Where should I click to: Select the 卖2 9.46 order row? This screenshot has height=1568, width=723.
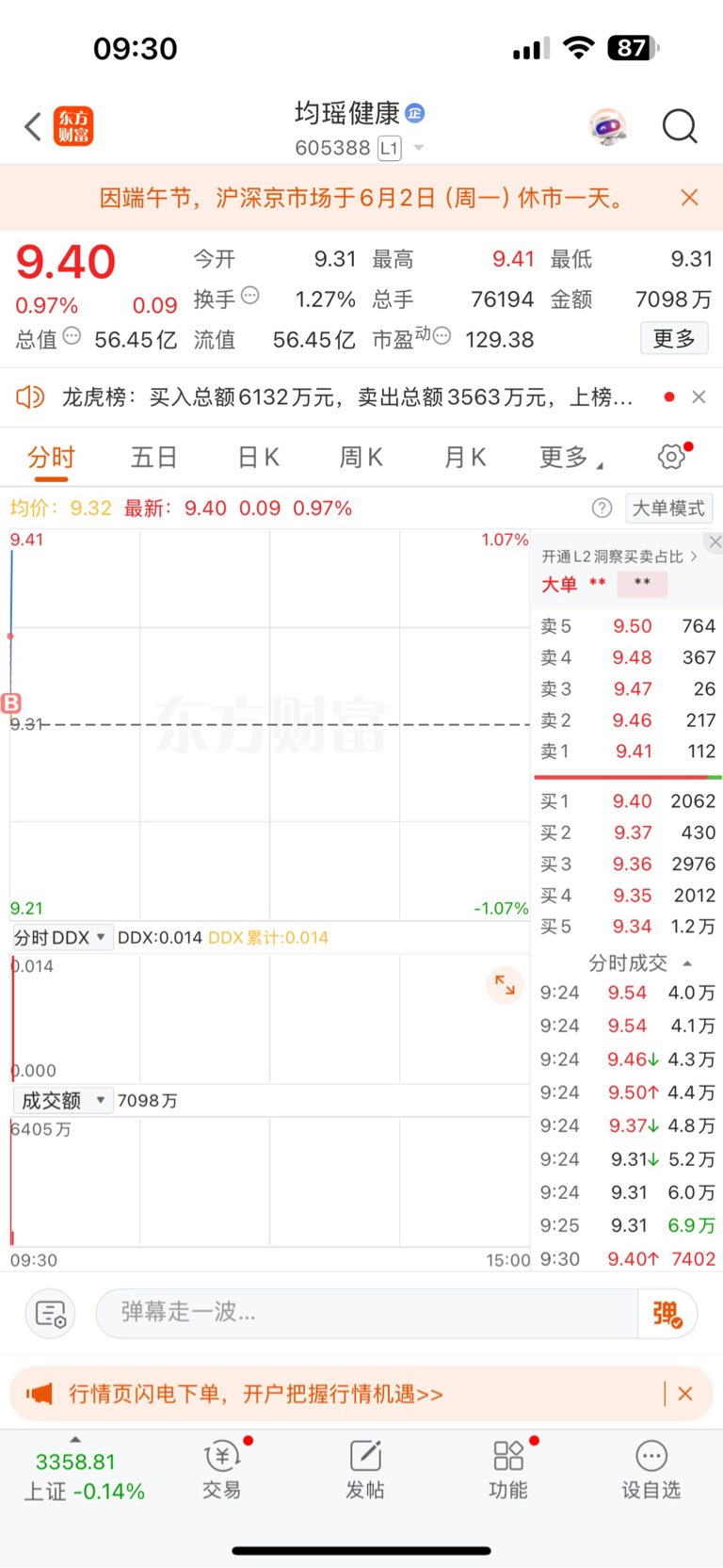(628, 720)
